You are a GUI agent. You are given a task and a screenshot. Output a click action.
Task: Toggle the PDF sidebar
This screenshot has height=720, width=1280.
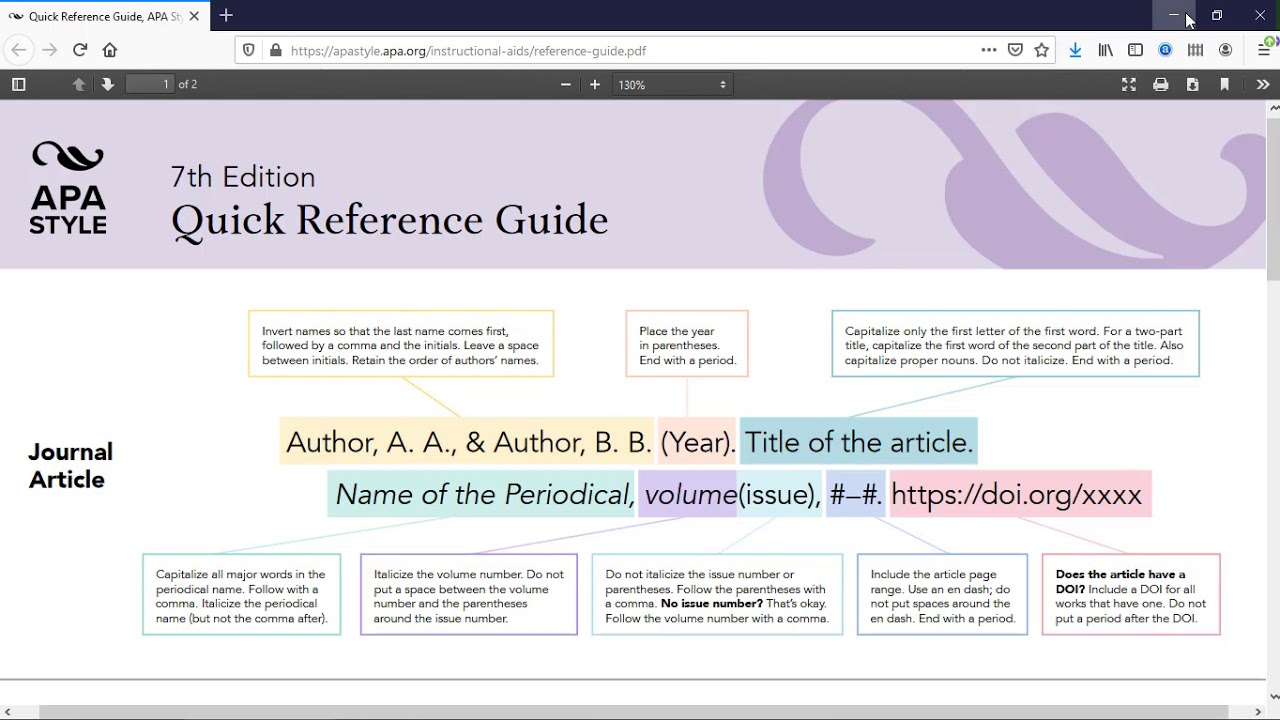tap(18, 85)
